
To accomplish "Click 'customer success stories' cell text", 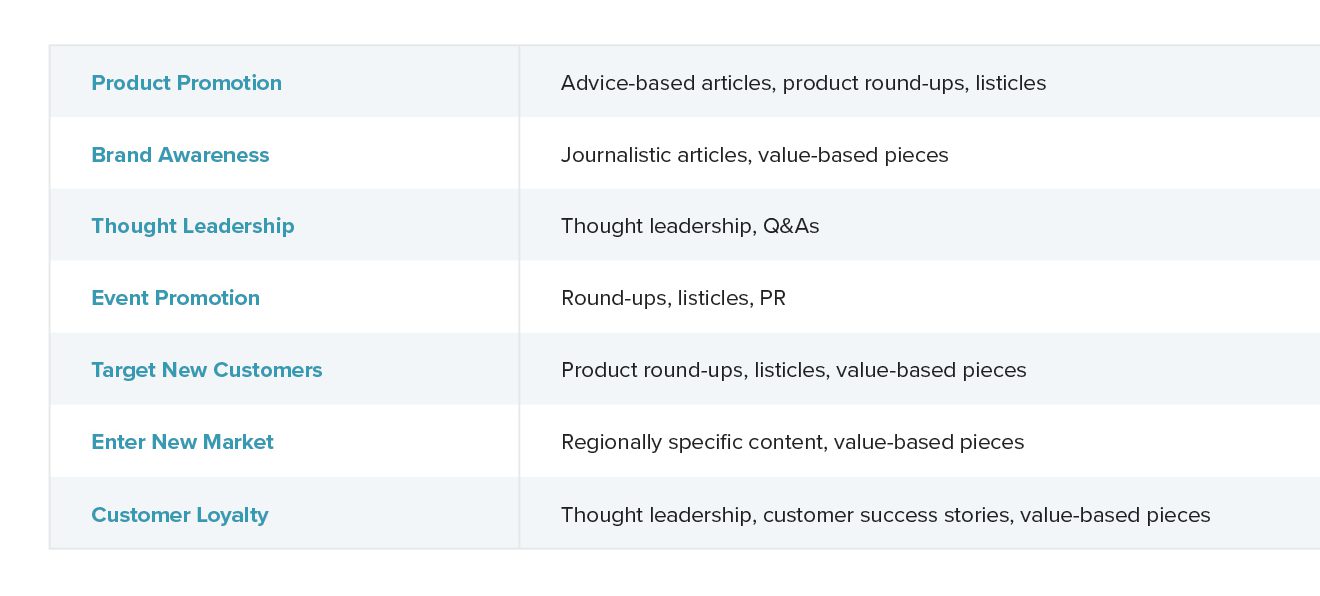I will 888,515.
